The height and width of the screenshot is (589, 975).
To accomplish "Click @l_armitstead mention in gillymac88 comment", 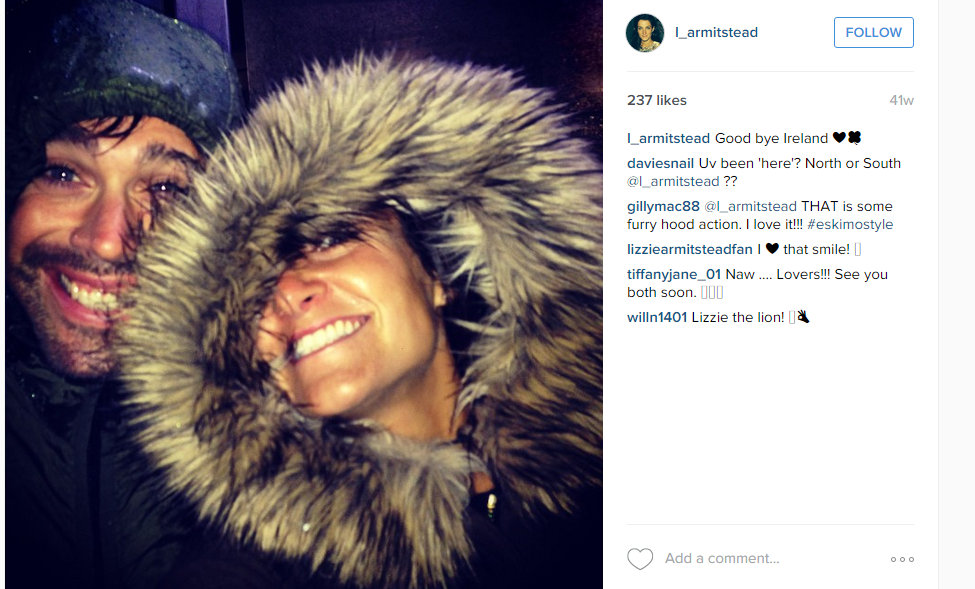I will (750, 206).
